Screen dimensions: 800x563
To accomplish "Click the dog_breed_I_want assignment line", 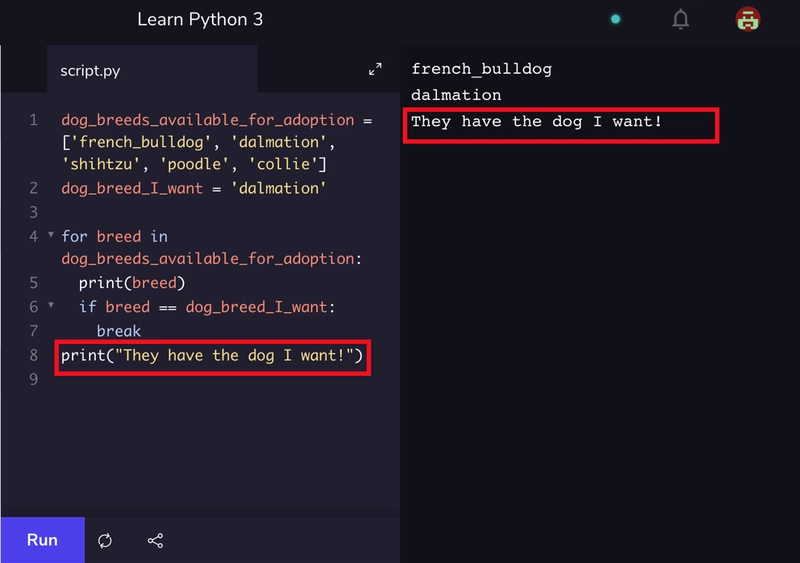I will pyautogui.click(x=193, y=188).
